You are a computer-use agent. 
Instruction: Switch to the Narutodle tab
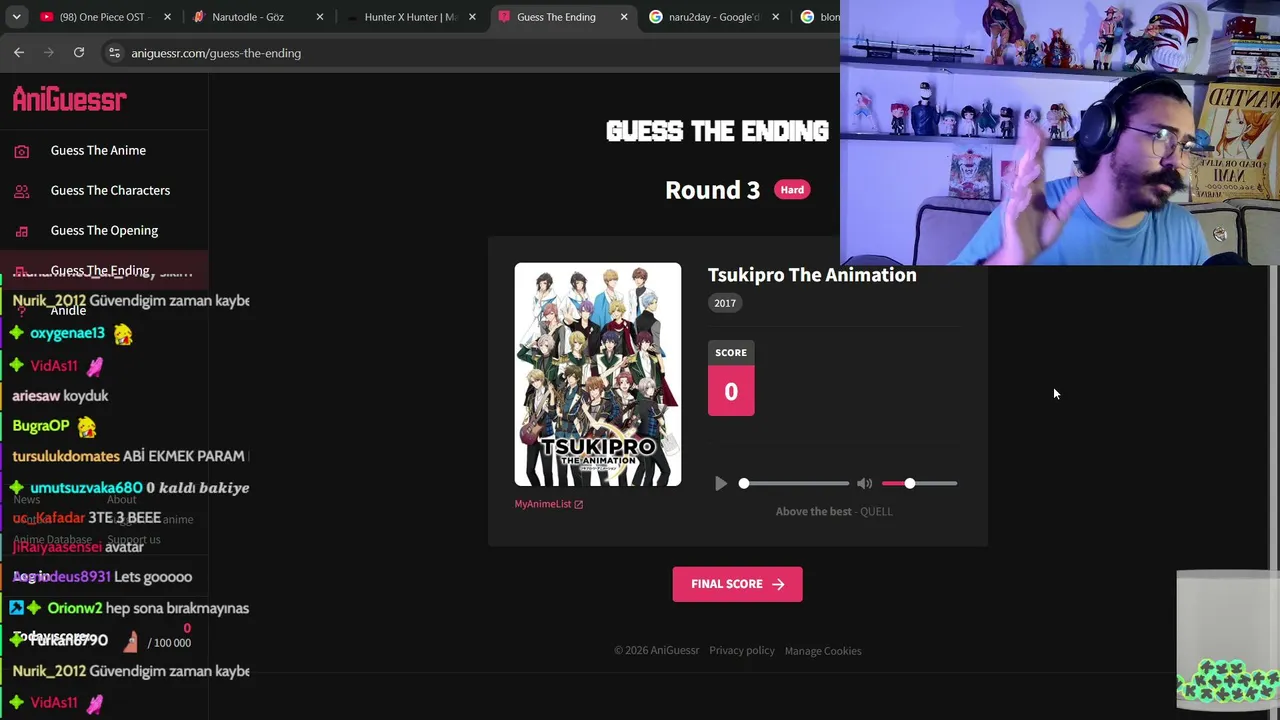[x=258, y=17]
